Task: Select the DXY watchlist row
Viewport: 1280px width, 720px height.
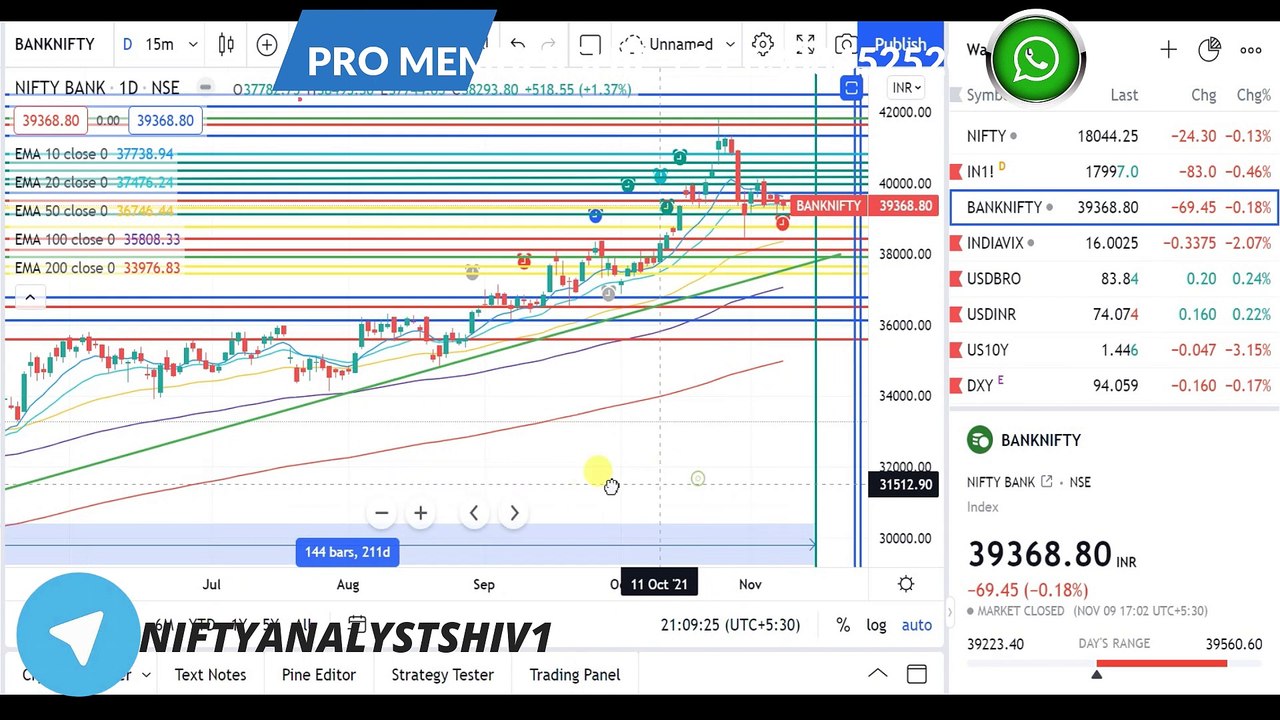Action: click(x=1114, y=385)
